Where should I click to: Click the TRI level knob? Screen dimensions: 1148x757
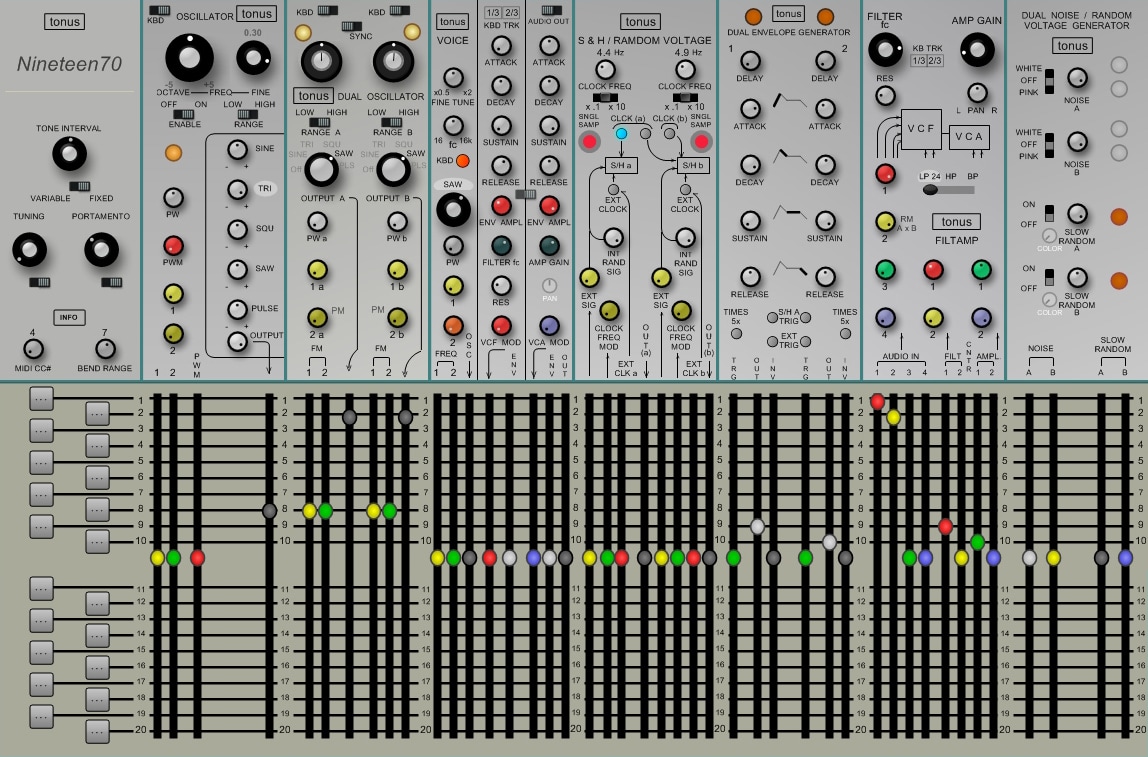click(237, 190)
